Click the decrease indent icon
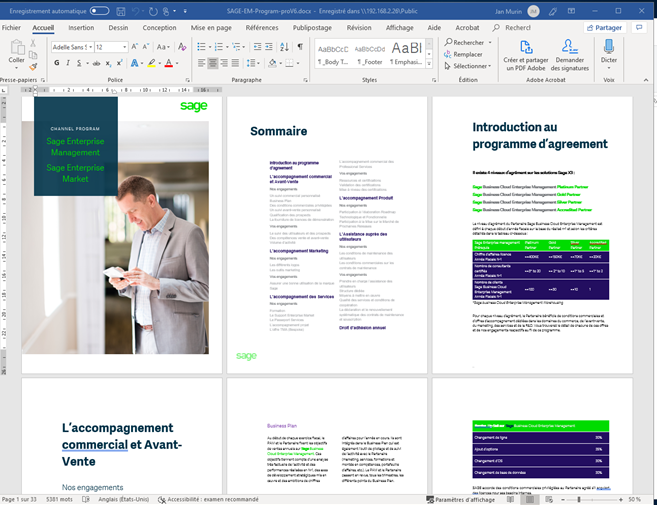Image resolution: width=657 pixels, height=505 pixels. point(258,47)
